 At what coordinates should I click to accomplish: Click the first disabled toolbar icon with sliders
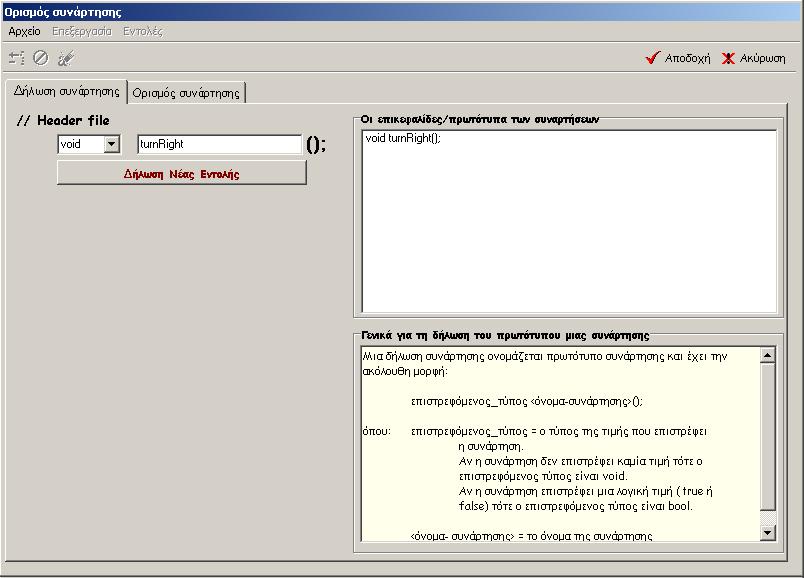[x=17, y=58]
